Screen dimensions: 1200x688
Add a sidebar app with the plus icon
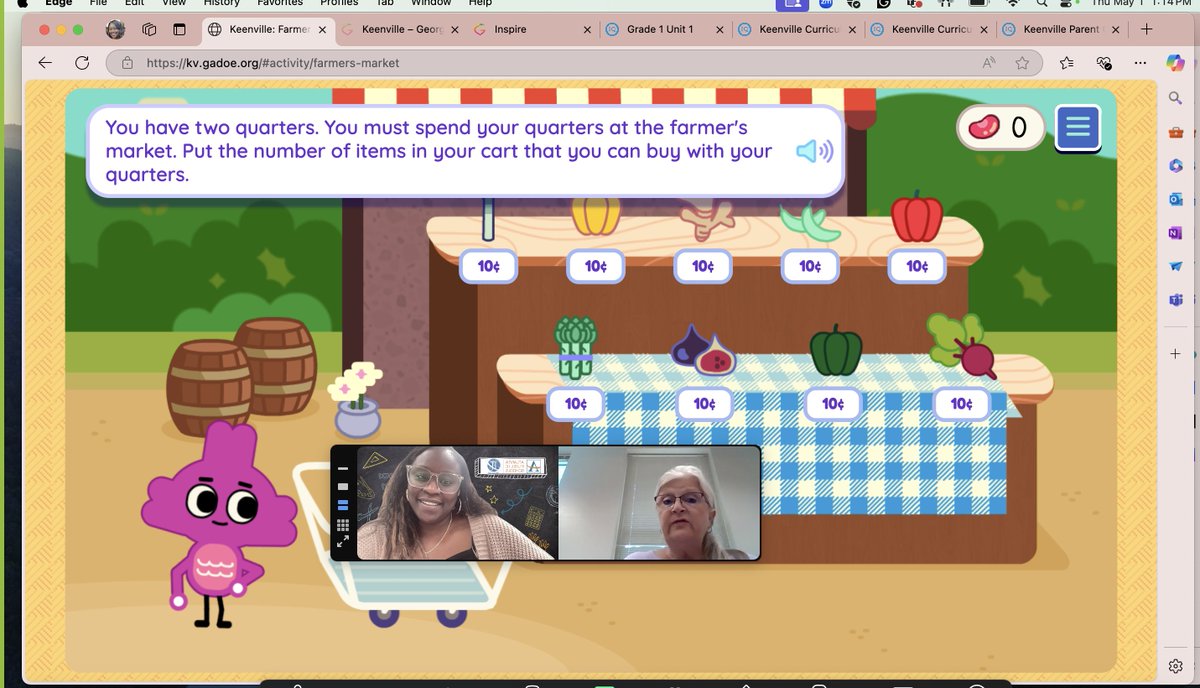pyautogui.click(x=1175, y=354)
